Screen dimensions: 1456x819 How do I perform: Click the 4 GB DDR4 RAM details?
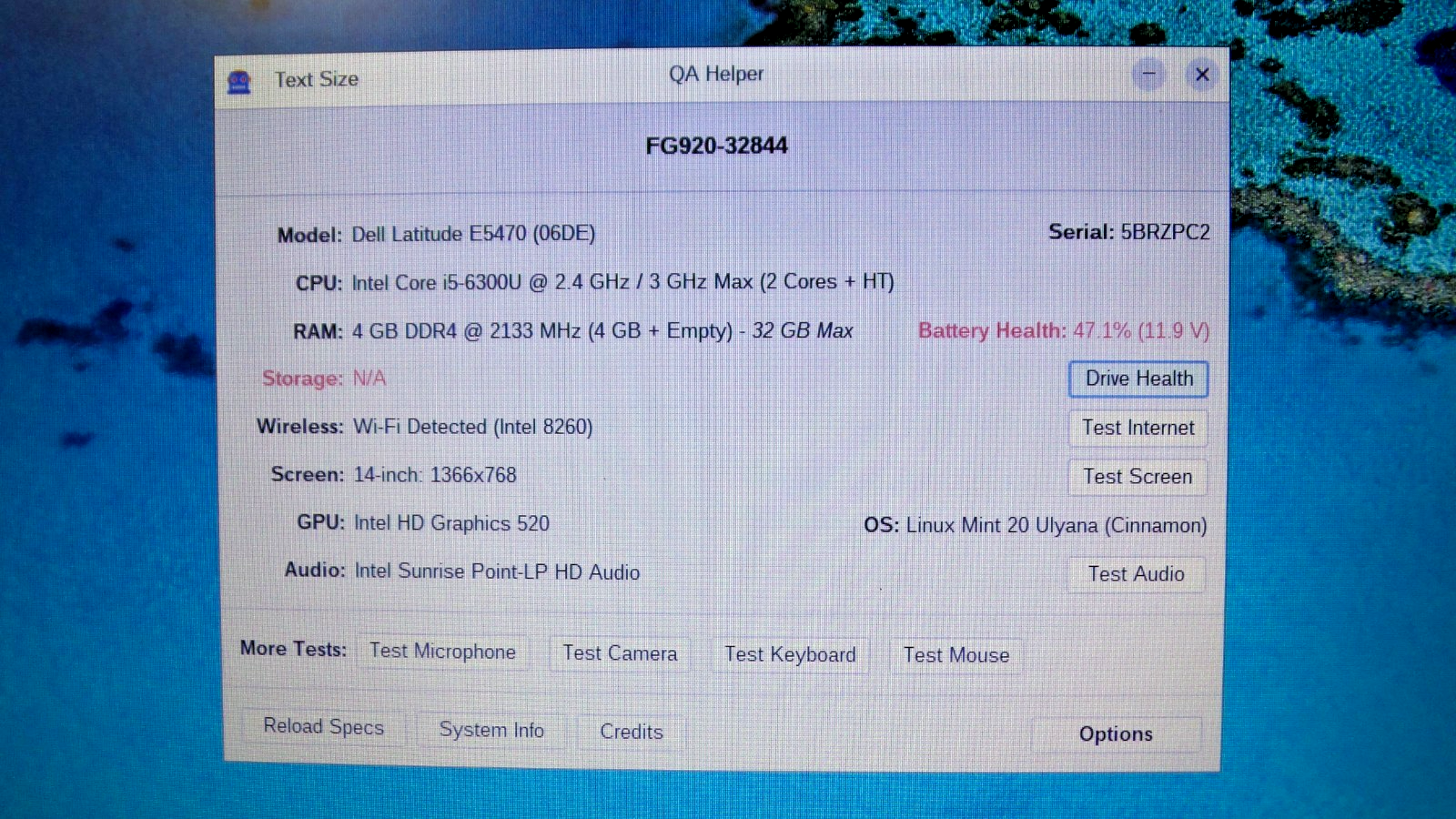(602, 330)
